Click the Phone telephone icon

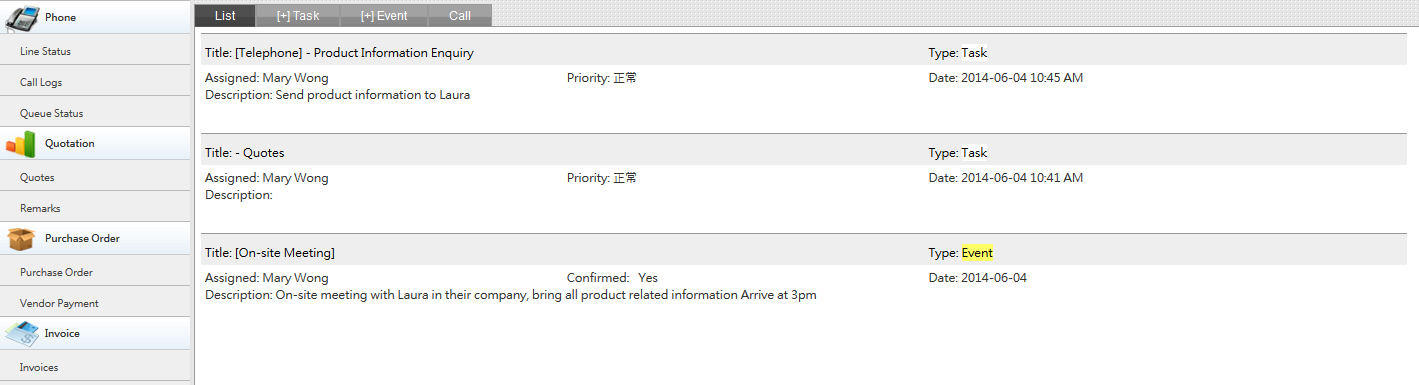click(x=21, y=18)
